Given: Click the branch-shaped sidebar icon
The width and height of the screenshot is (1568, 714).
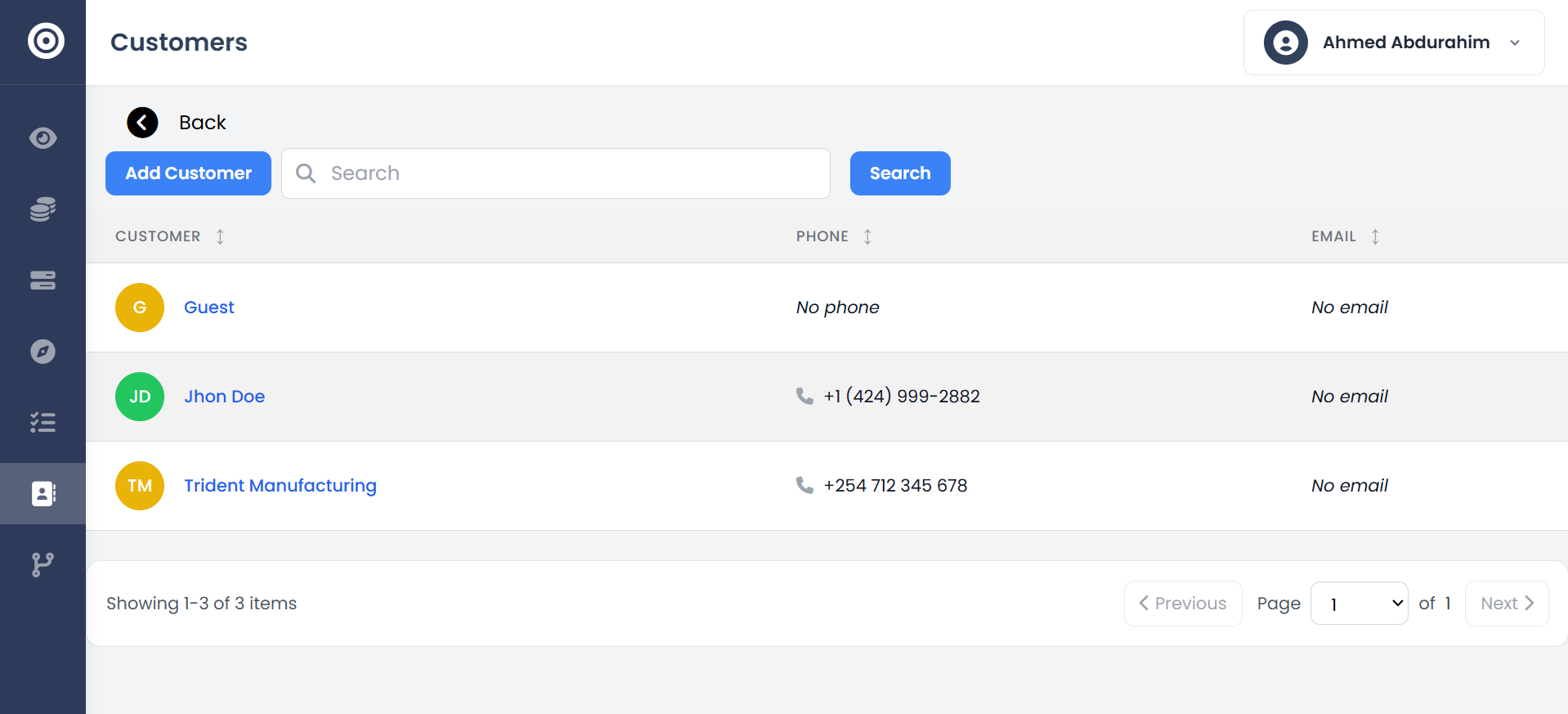Looking at the screenshot, I should tap(43, 564).
